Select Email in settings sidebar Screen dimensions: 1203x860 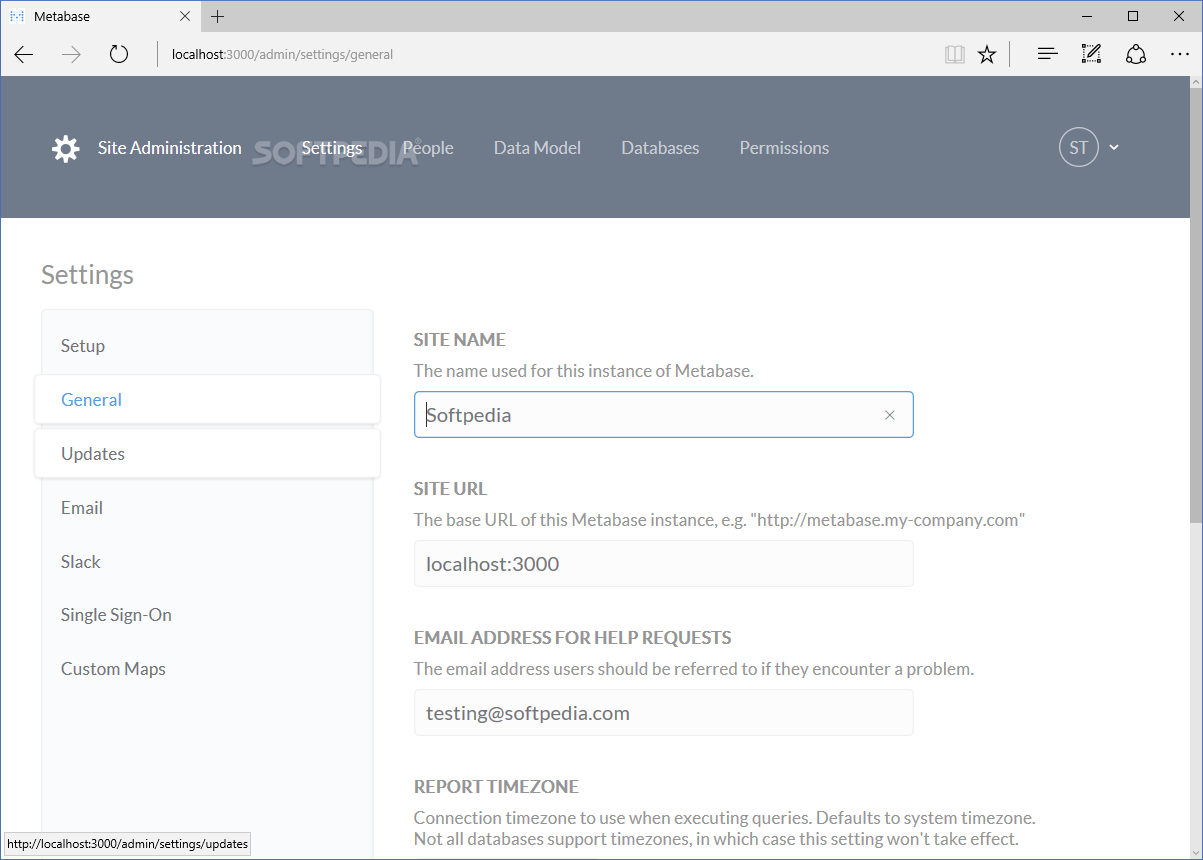click(x=207, y=508)
